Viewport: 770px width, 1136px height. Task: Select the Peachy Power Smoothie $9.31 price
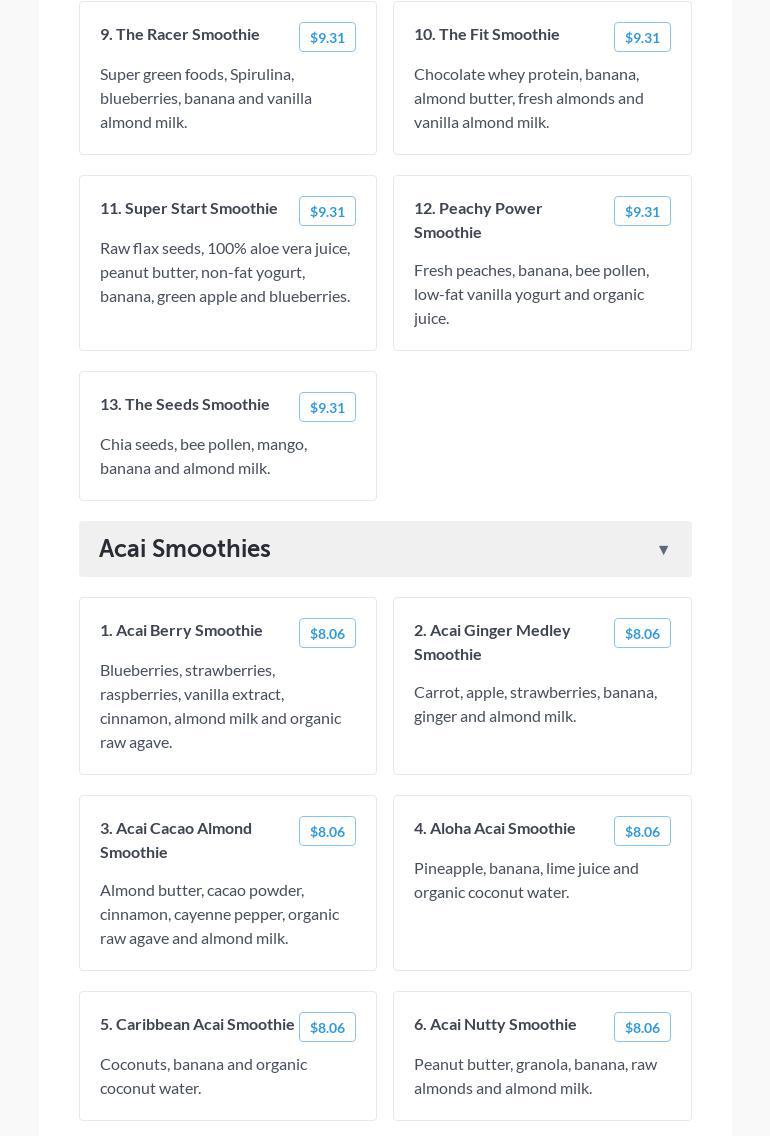(642, 211)
